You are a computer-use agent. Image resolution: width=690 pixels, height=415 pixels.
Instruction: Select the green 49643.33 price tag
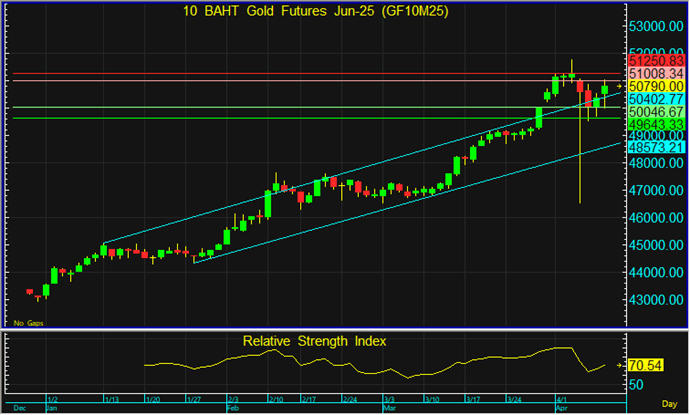pos(655,125)
